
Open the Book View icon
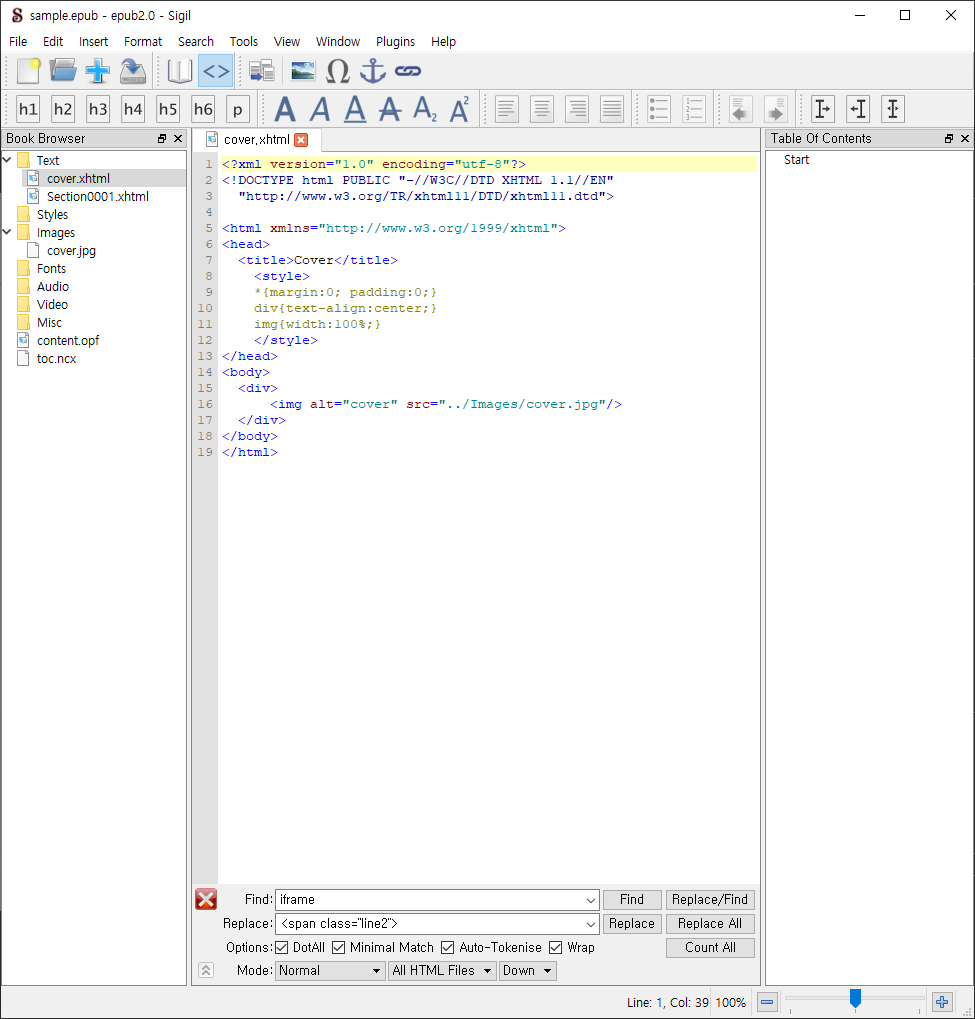pos(179,71)
